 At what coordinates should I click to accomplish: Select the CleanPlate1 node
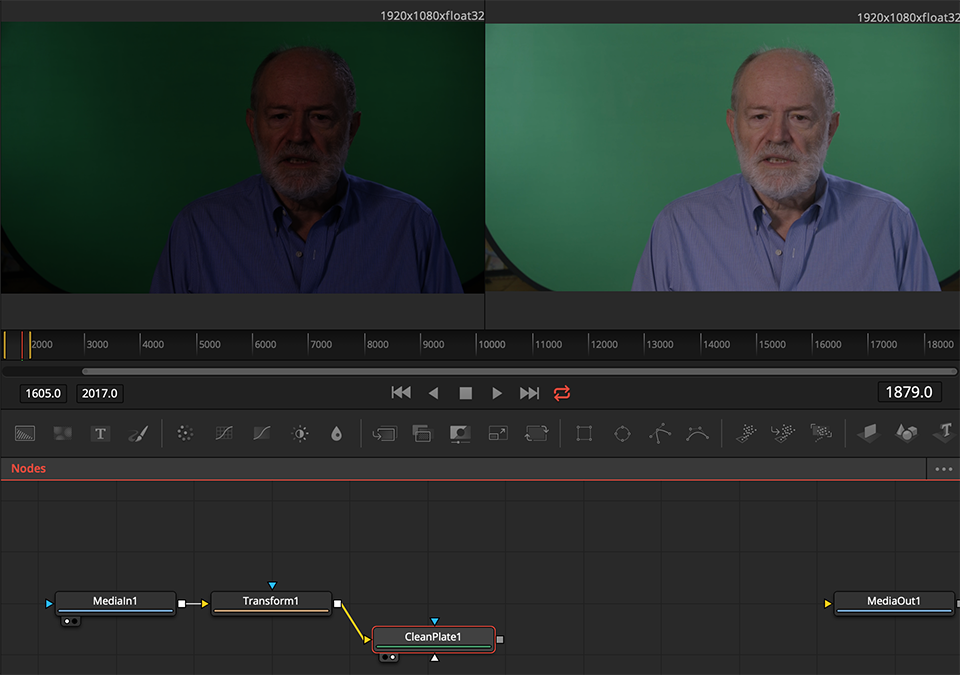433,639
